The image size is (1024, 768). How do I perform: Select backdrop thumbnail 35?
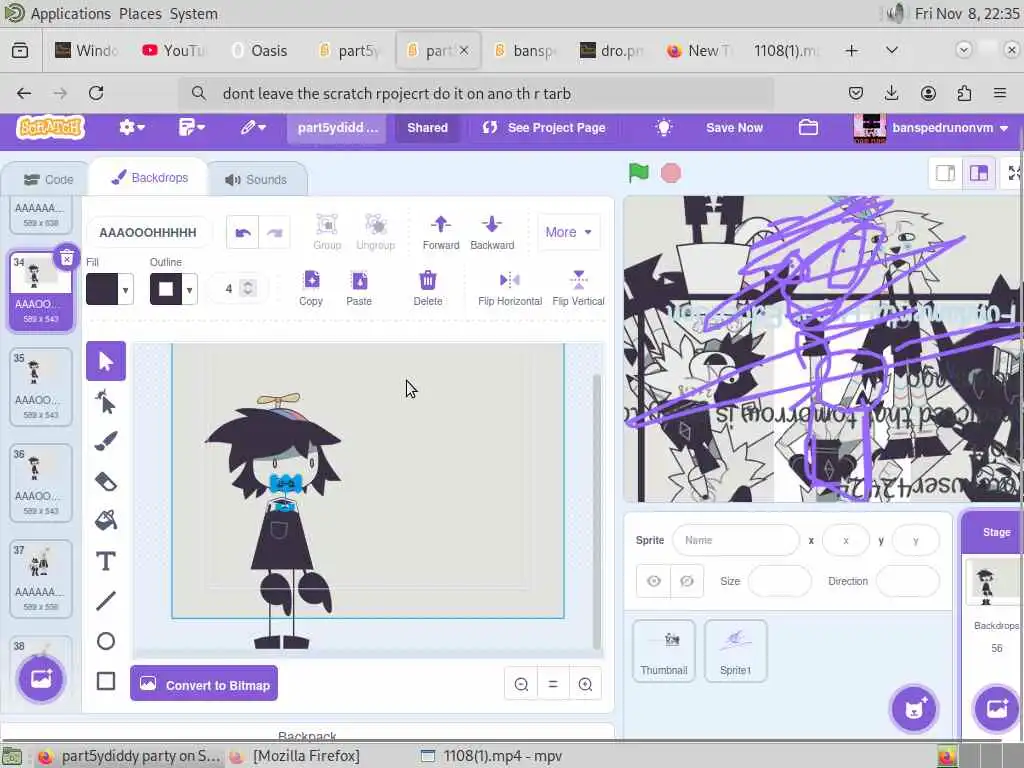[x=40, y=387]
